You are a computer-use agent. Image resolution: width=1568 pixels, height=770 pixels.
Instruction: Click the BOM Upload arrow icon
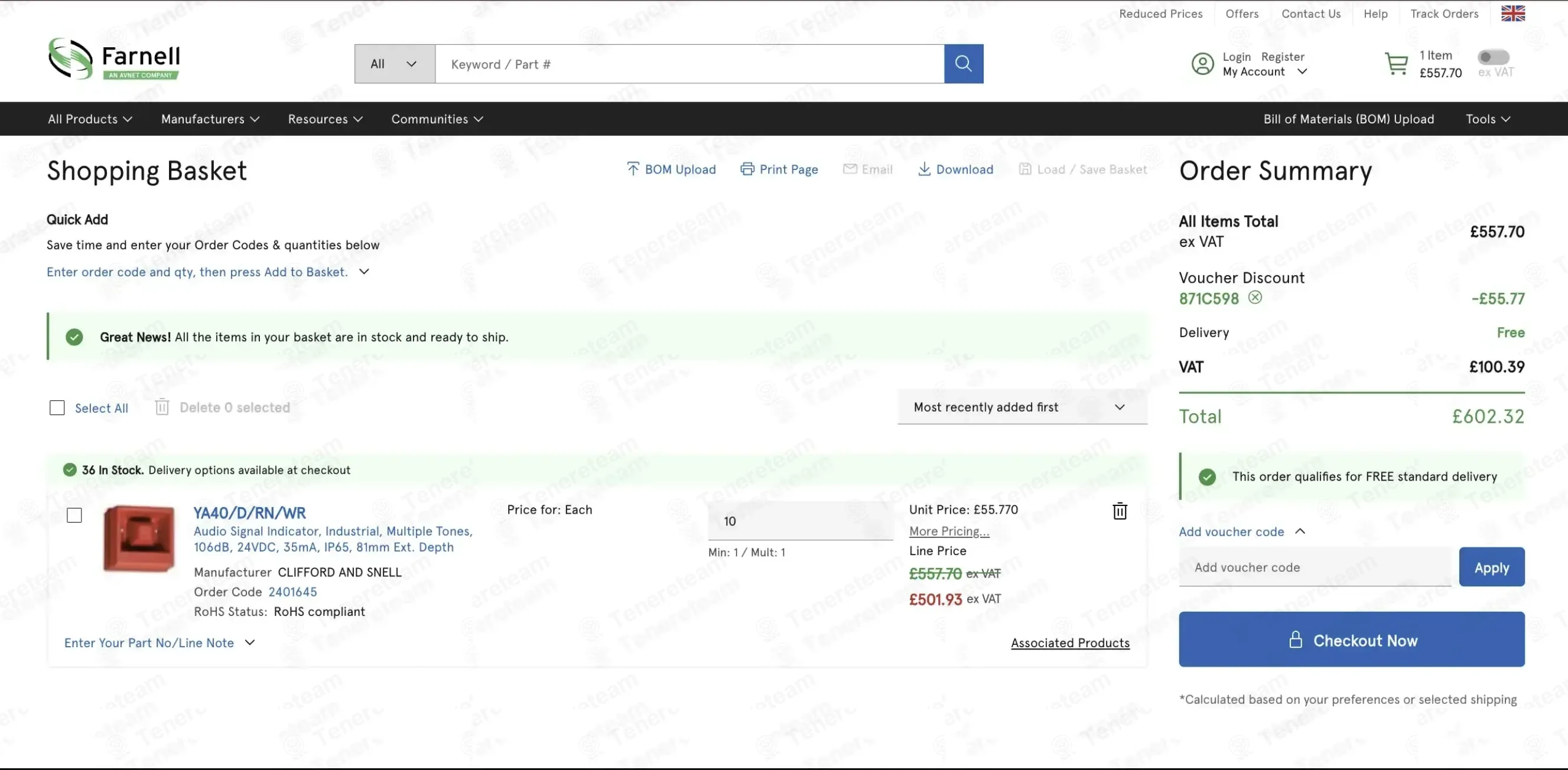coord(633,168)
